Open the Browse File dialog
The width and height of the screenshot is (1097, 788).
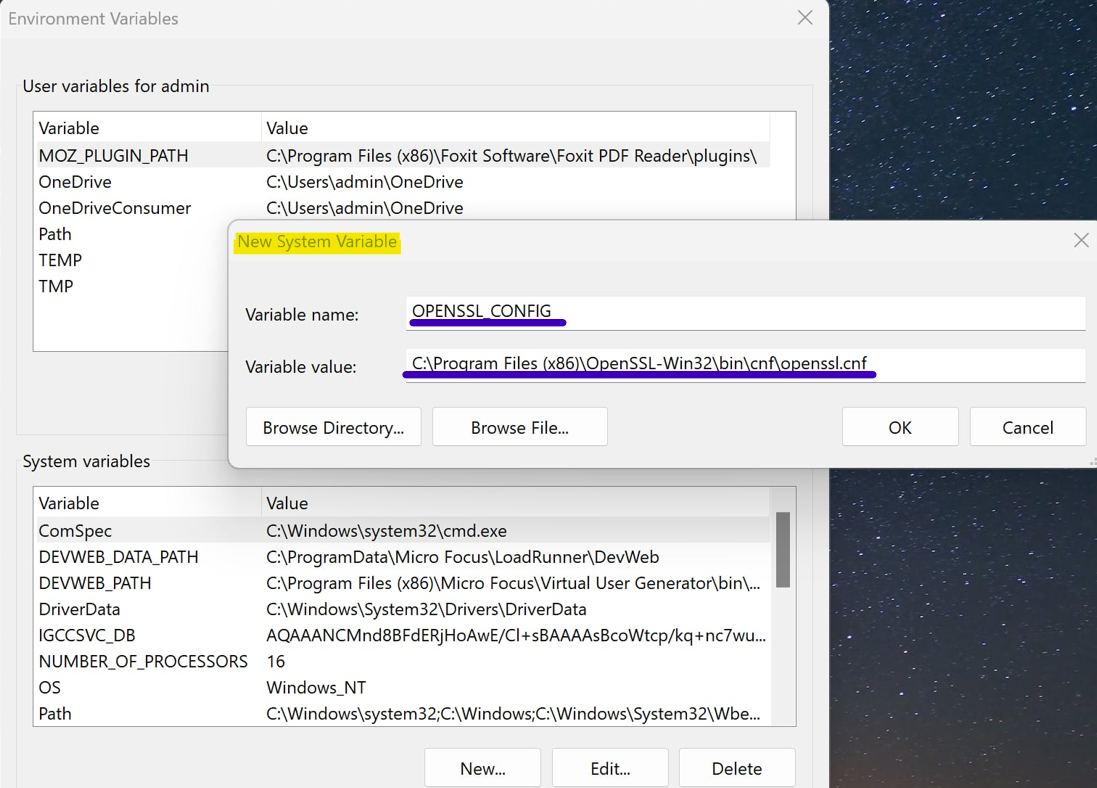[x=519, y=427]
